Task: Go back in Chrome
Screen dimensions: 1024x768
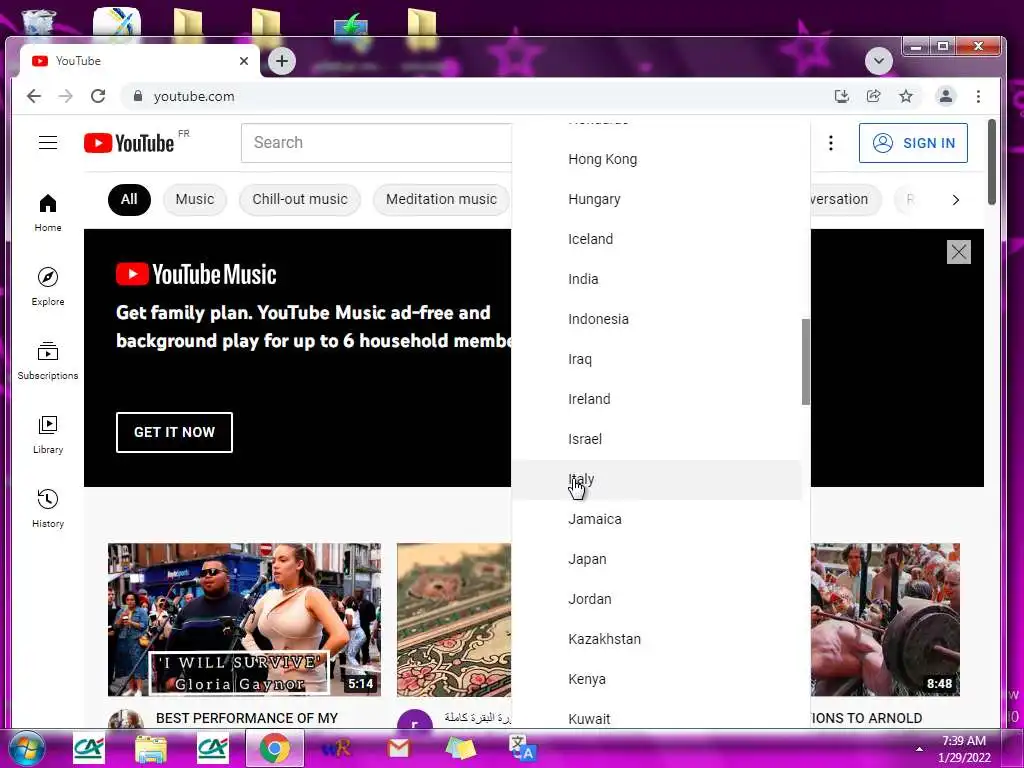Action: coord(34,97)
